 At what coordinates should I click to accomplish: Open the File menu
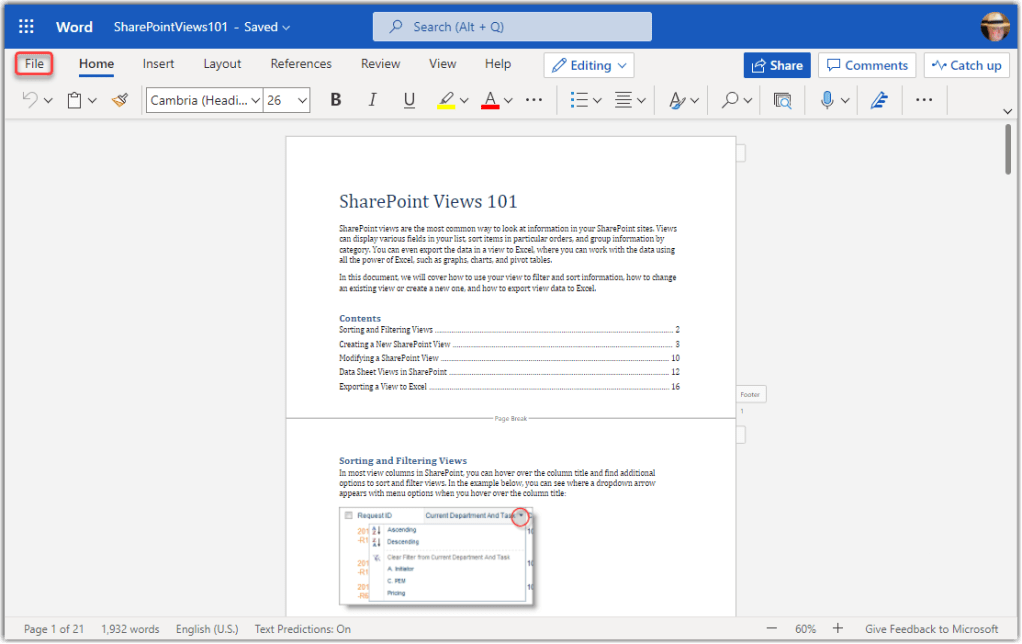(x=34, y=64)
